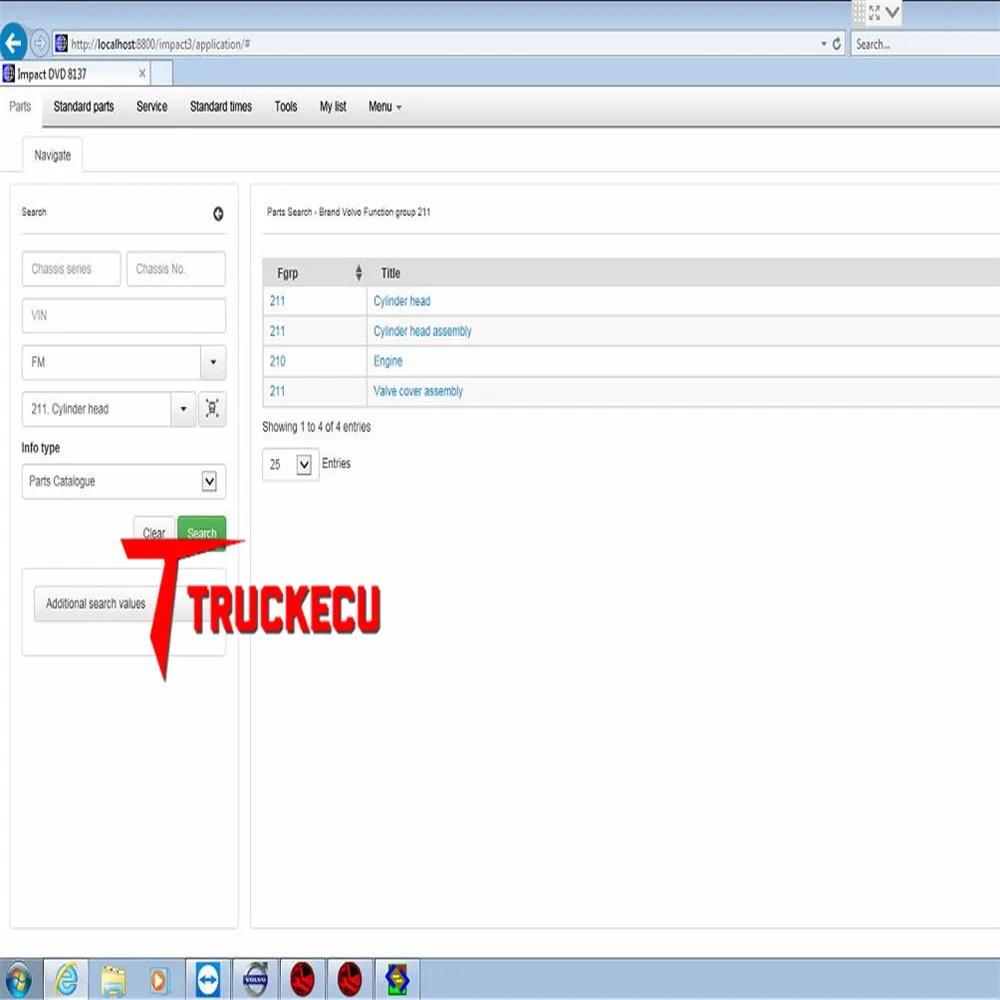Open My list
The image size is (1000, 1000).
click(x=333, y=107)
